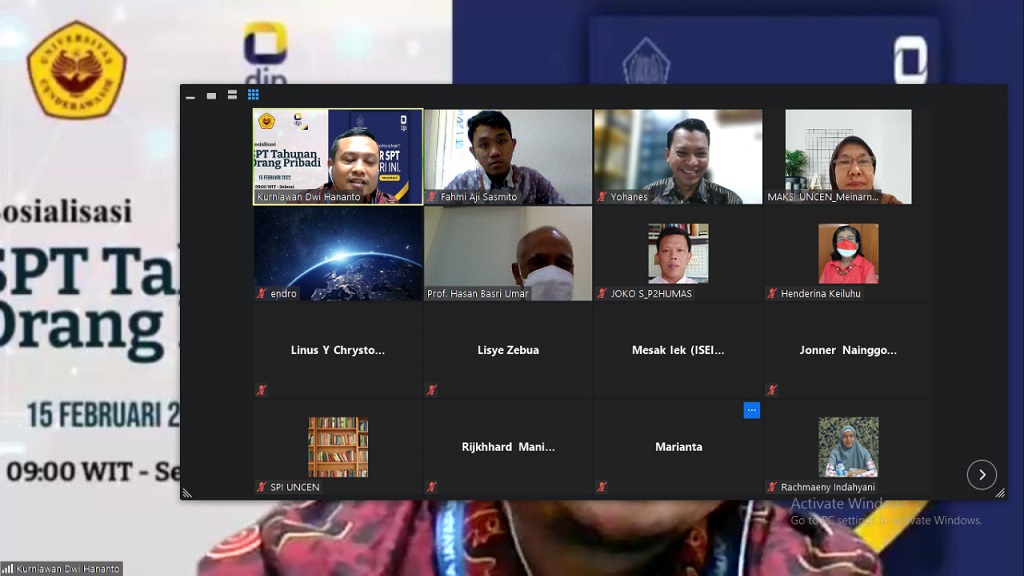The image size is (1024, 576).
Task: Switch to thumbnail strip view icon
Action: pyautogui.click(x=232, y=95)
